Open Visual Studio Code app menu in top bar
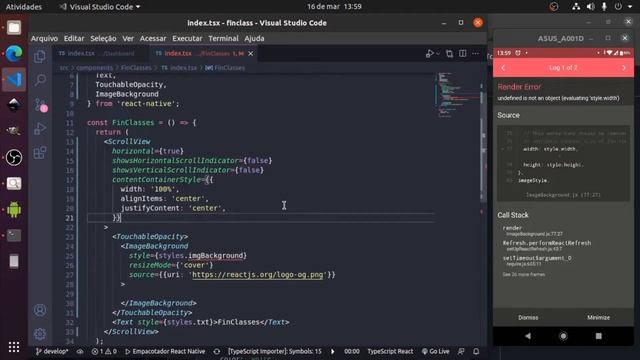640x360 pixels. 100,7
